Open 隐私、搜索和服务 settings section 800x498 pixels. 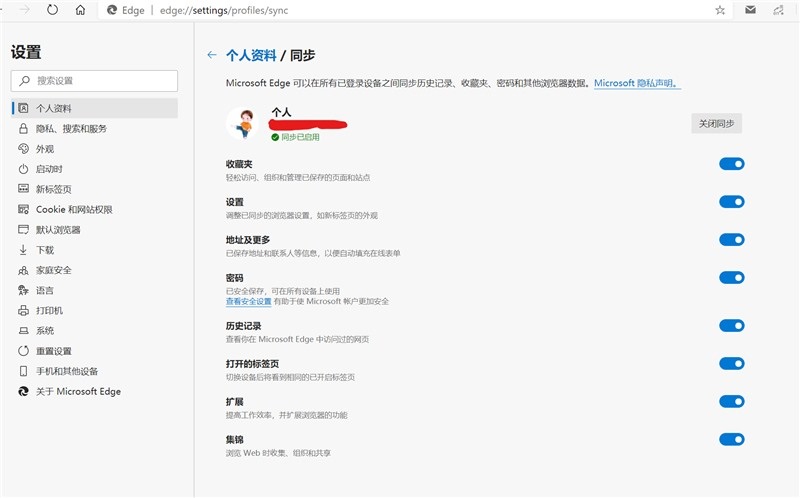point(94,129)
